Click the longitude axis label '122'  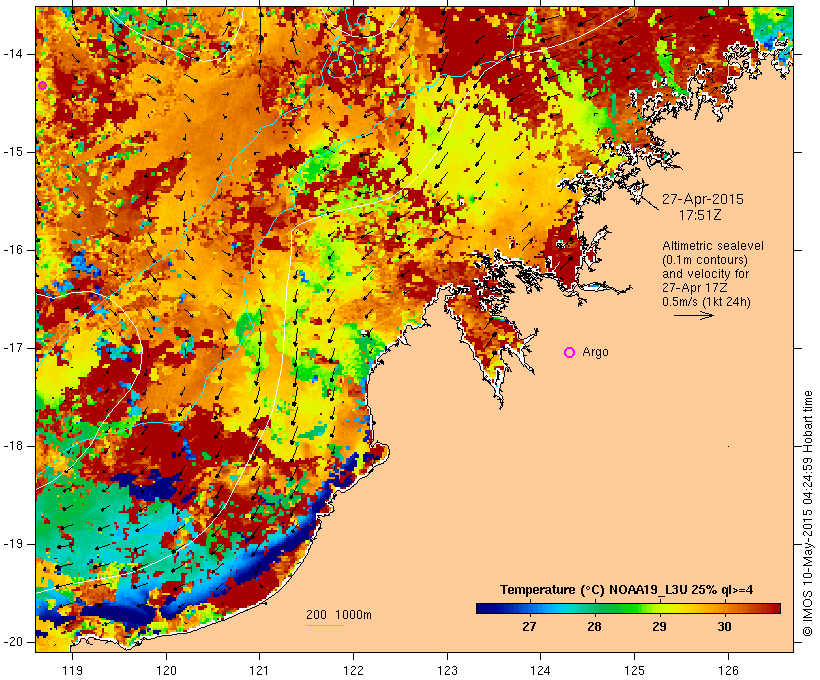click(x=353, y=670)
